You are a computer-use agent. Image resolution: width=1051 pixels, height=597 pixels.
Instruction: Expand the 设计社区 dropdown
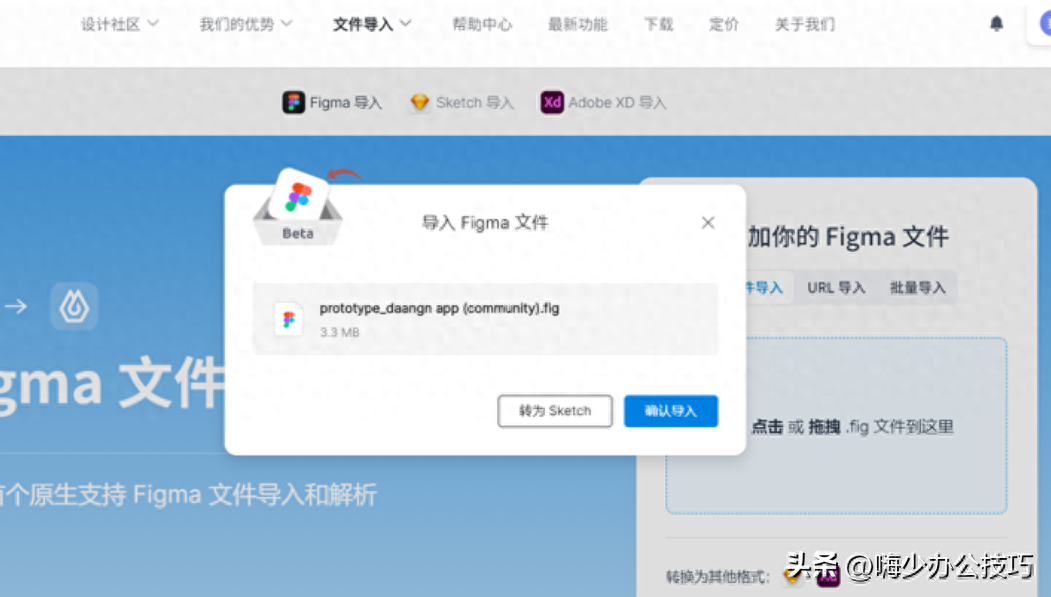[120, 24]
